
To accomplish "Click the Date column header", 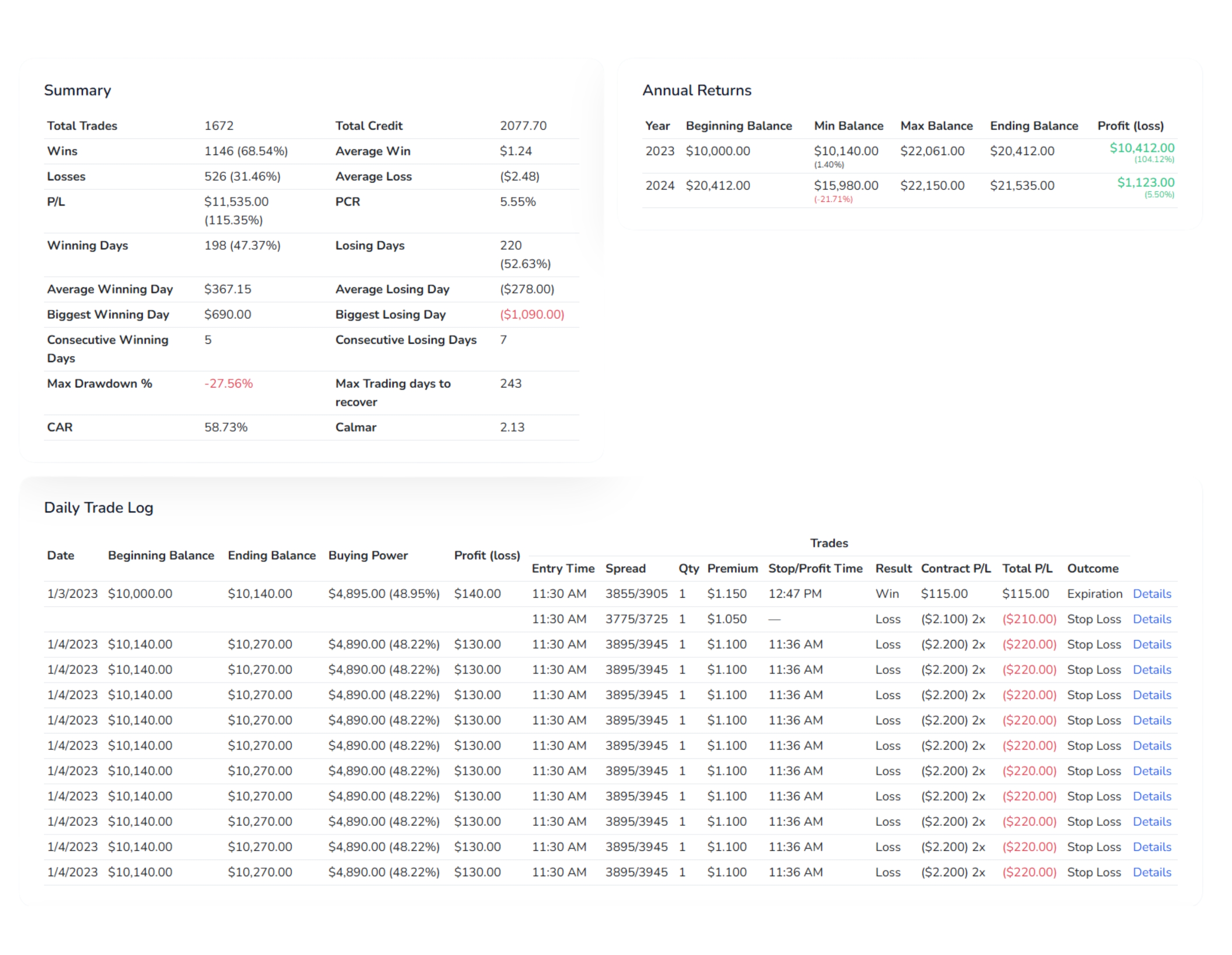I will 60,556.
